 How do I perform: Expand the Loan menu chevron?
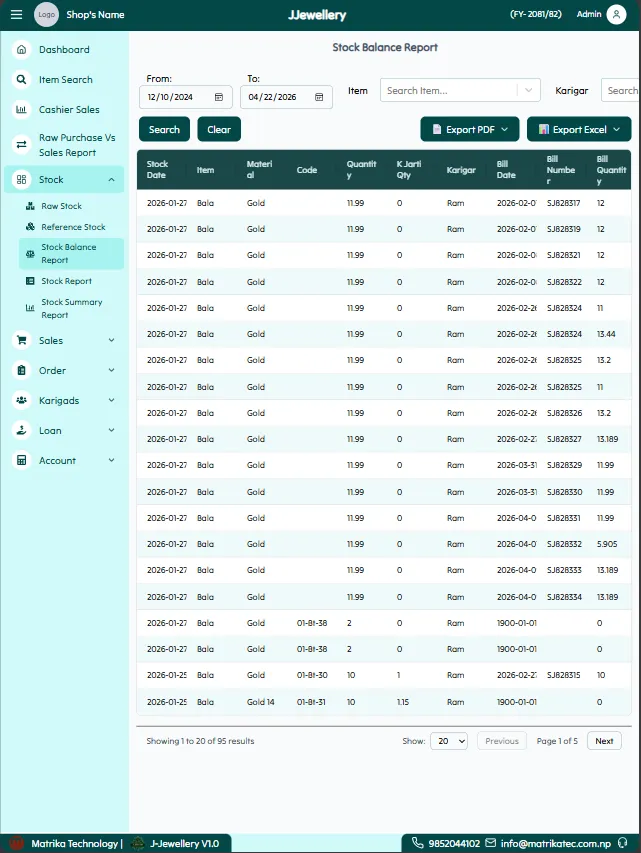(112, 430)
